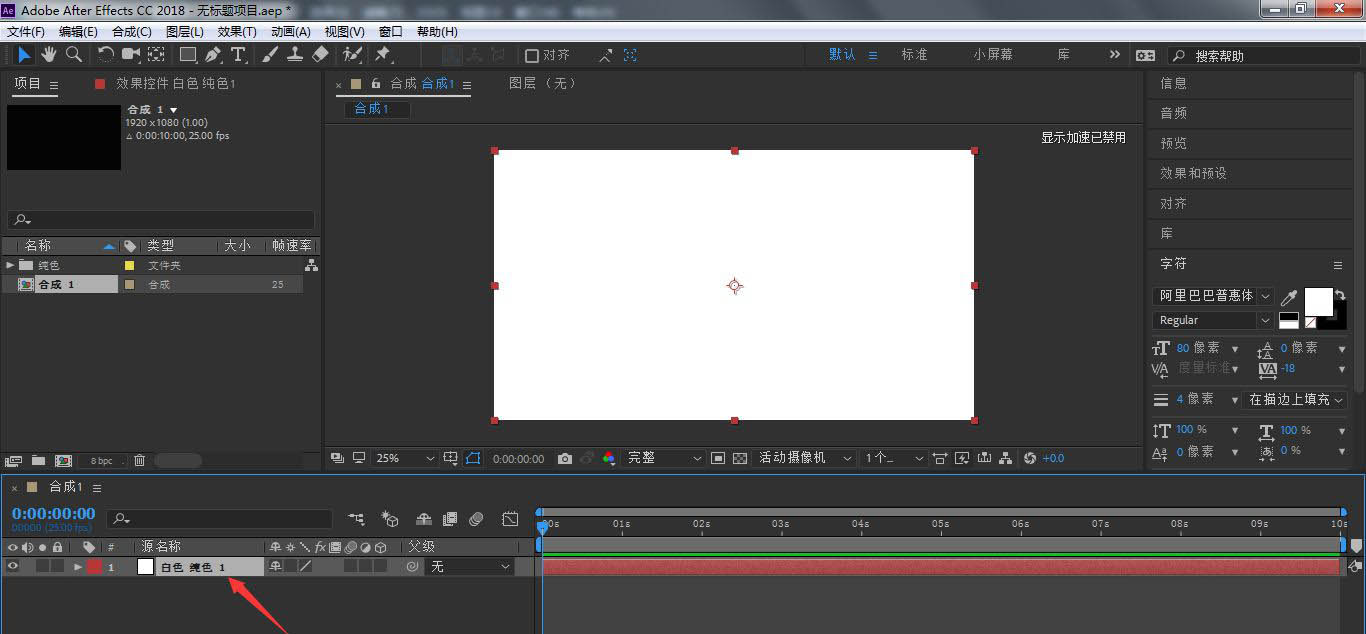Click the 8 bpc color depth button
The image size is (1366, 634).
pyautogui.click(x=102, y=461)
